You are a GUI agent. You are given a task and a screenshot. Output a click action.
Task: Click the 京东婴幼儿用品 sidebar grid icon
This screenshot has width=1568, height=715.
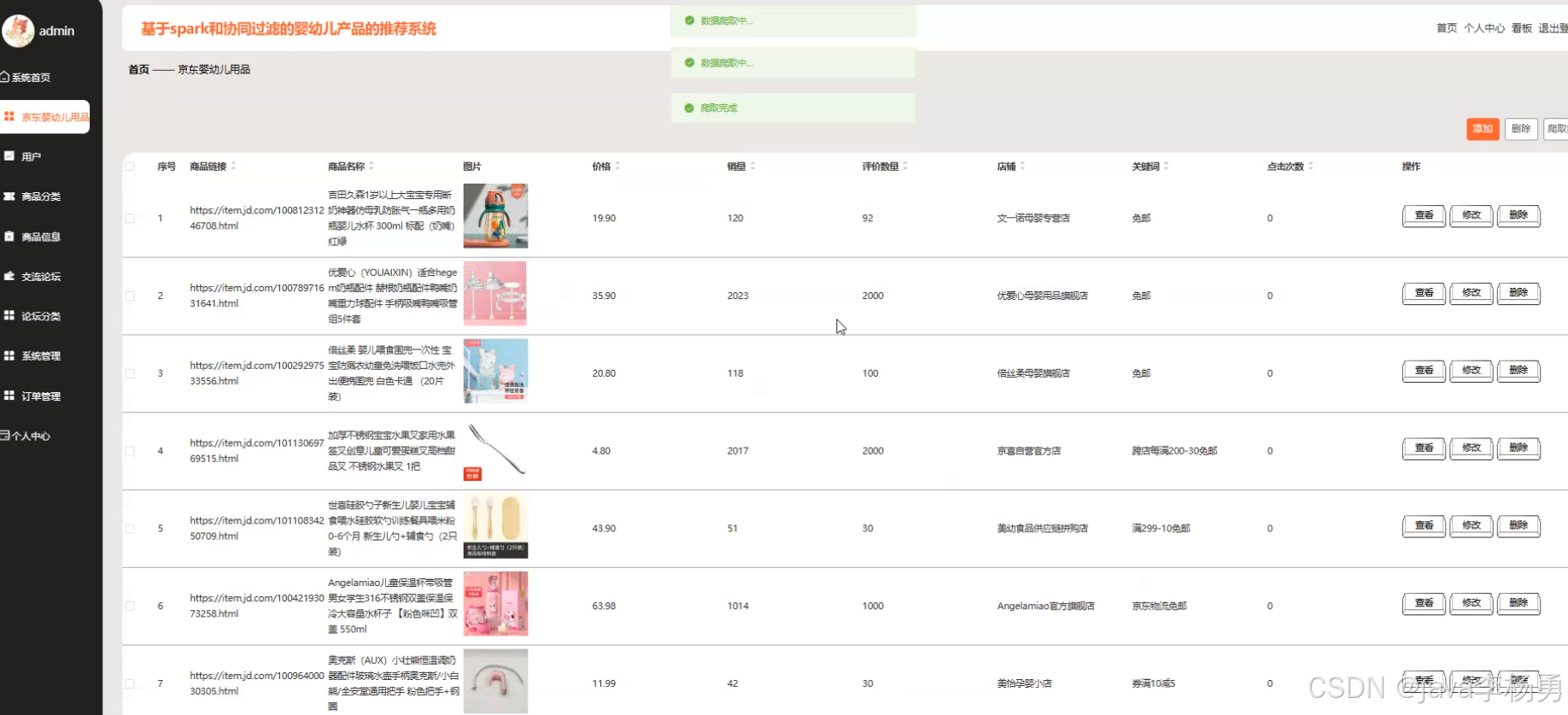(x=9, y=116)
